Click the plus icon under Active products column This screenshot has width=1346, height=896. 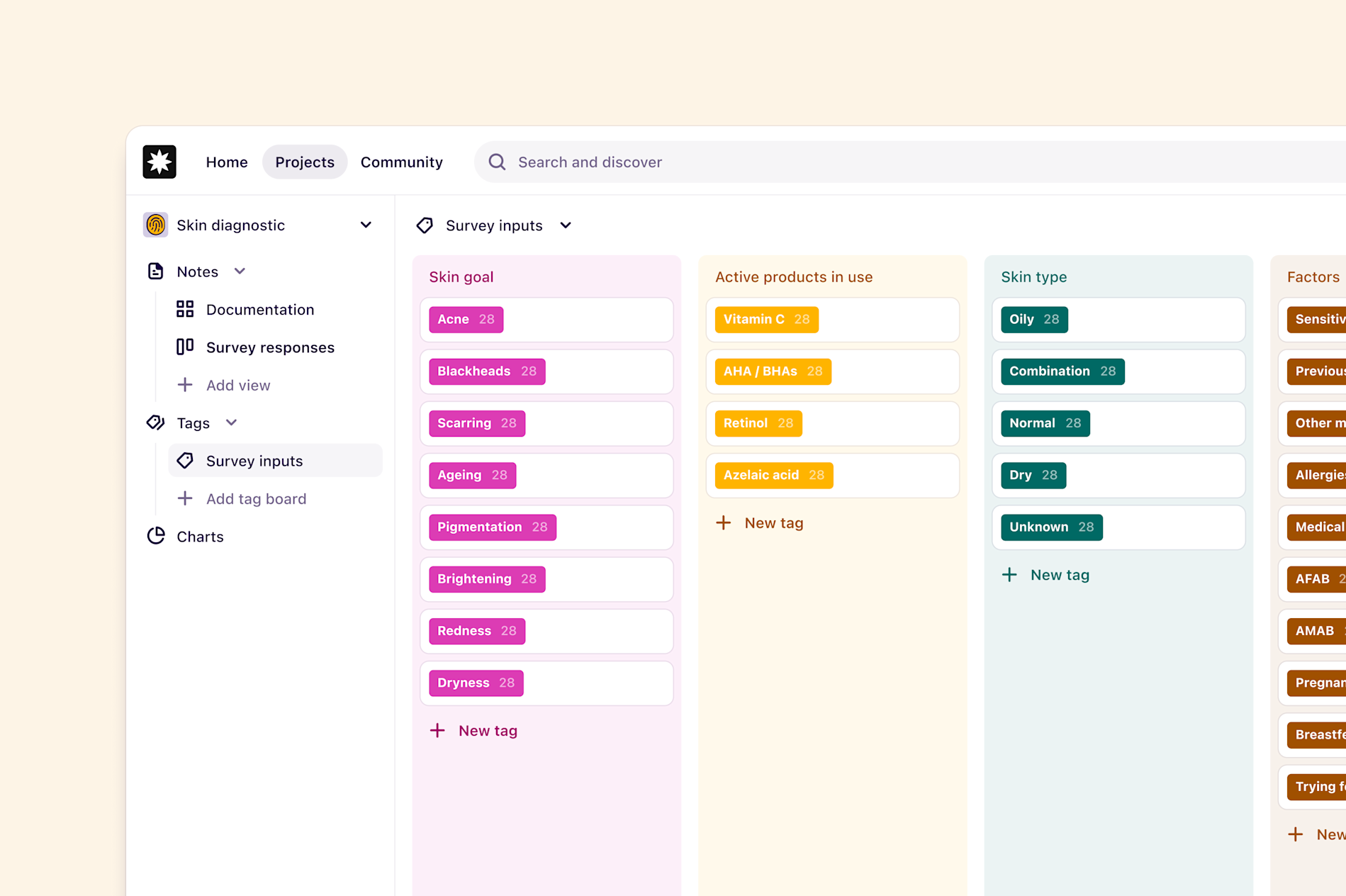(x=723, y=523)
